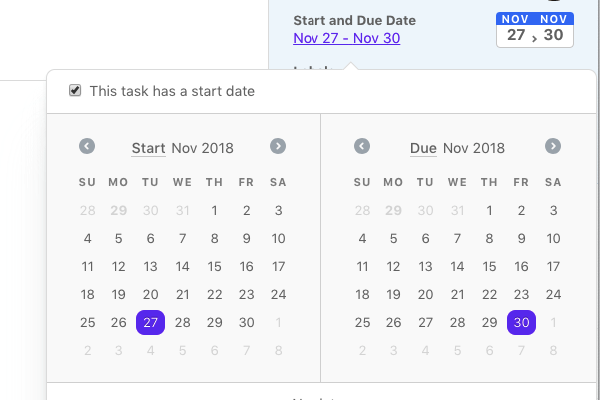
Task: Pick greyed-out October 31 in Due calendar
Action: 457,211
